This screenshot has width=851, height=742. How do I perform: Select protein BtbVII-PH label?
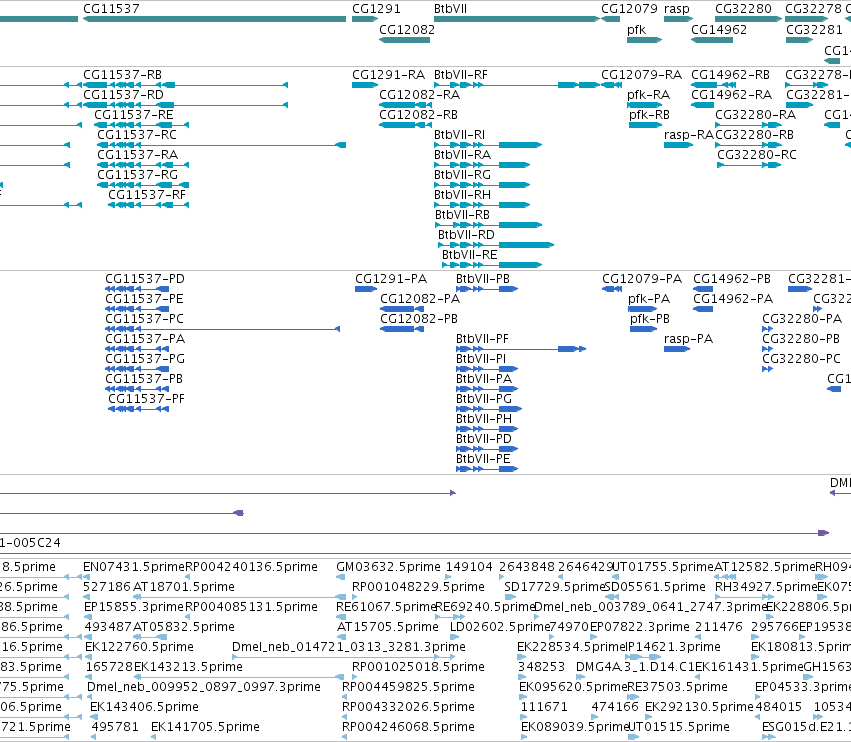click(484, 419)
